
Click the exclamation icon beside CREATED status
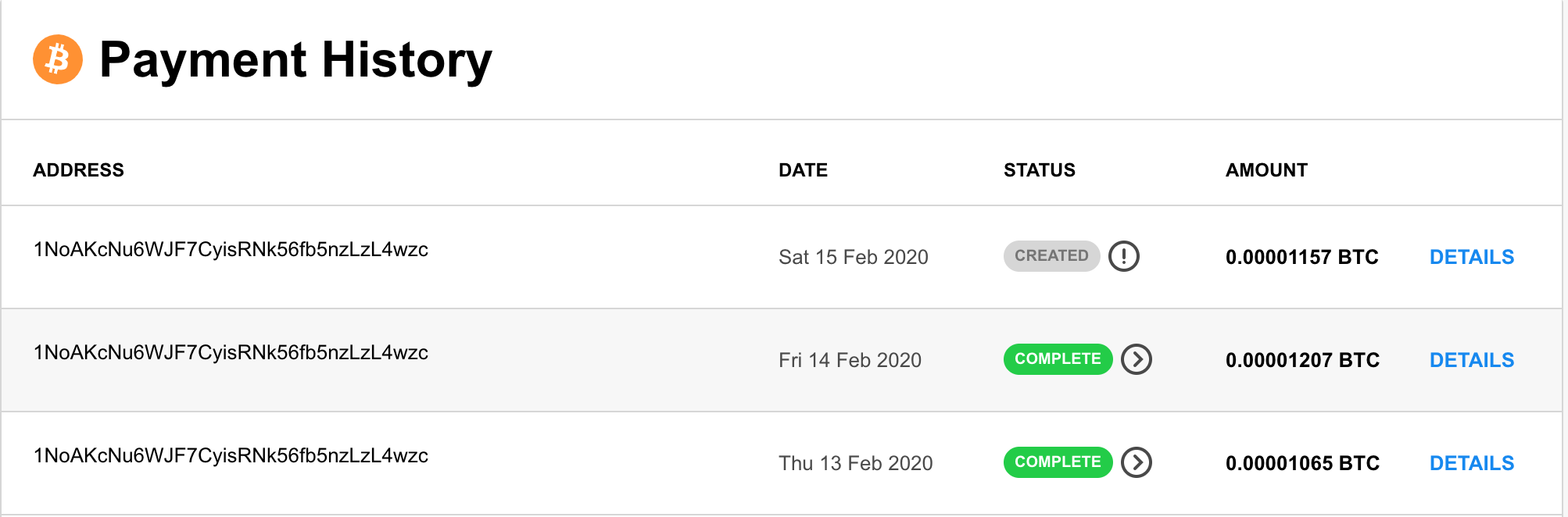click(1124, 256)
